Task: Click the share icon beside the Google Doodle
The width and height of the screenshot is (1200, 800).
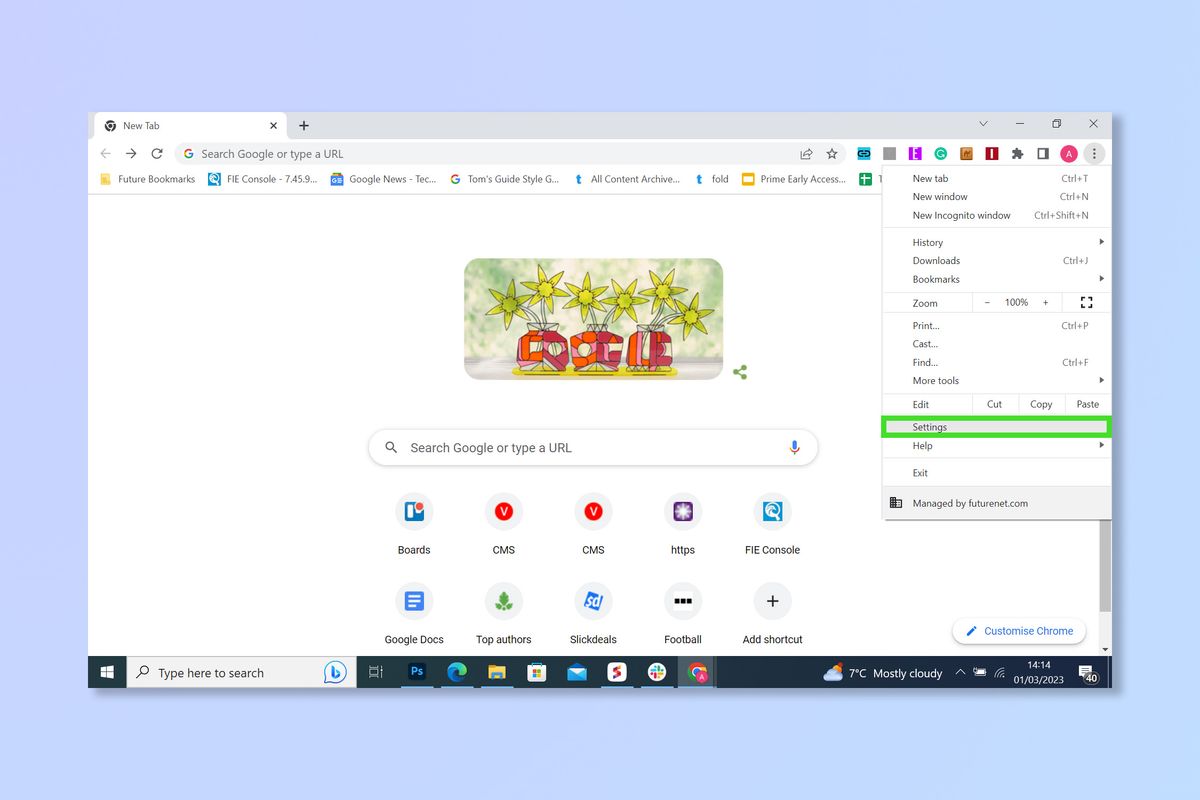Action: pyautogui.click(x=740, y=372)
